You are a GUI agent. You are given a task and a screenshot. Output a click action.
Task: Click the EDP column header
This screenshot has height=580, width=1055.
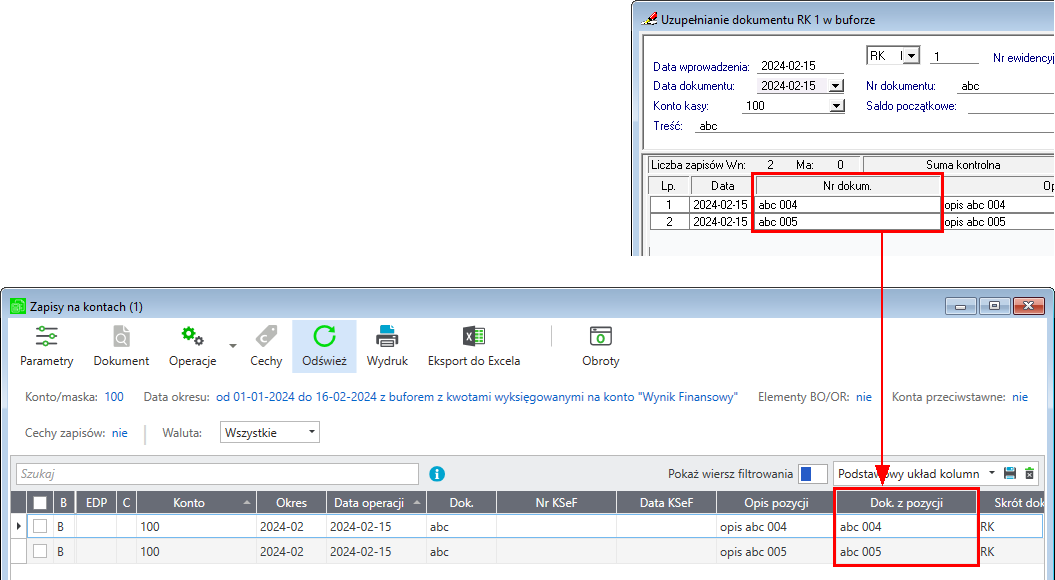(x=96, y=503)
